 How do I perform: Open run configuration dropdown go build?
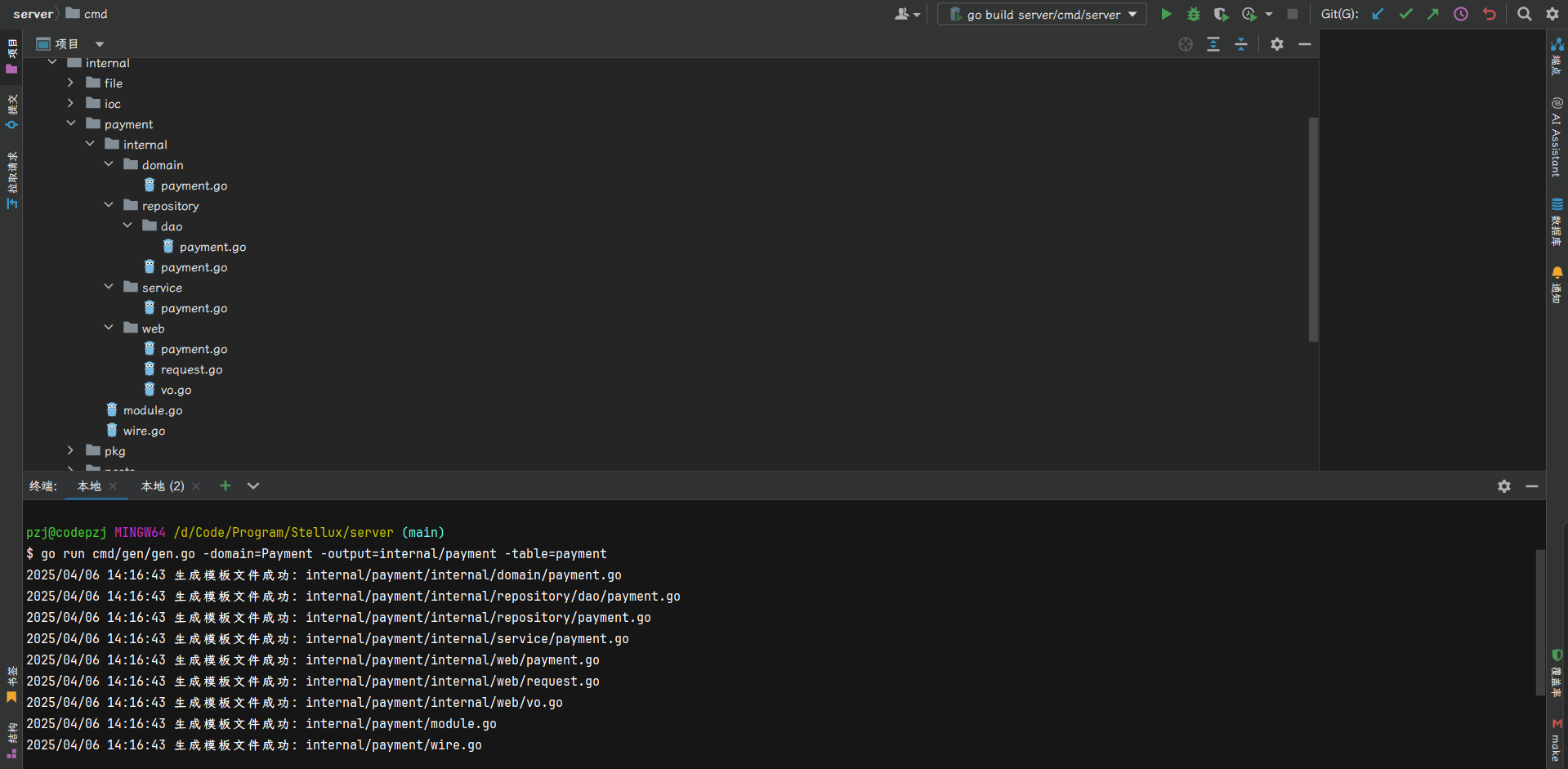[1043, 14]
